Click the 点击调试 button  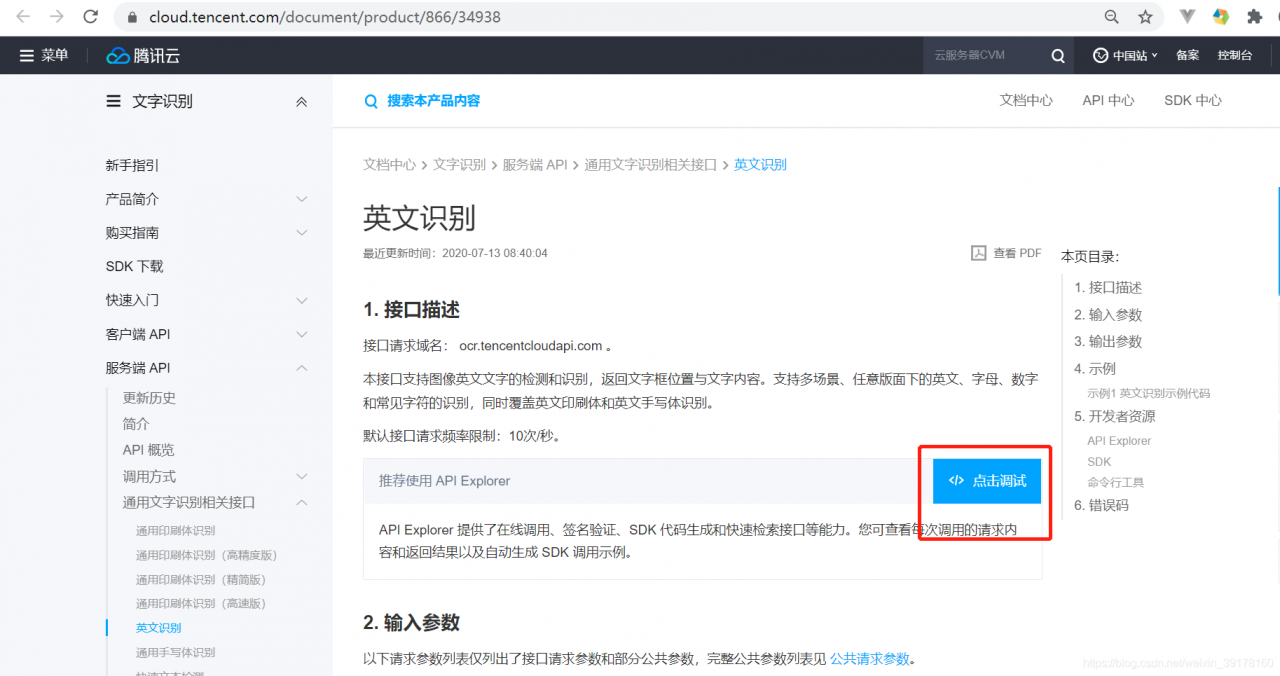[987, 481]
